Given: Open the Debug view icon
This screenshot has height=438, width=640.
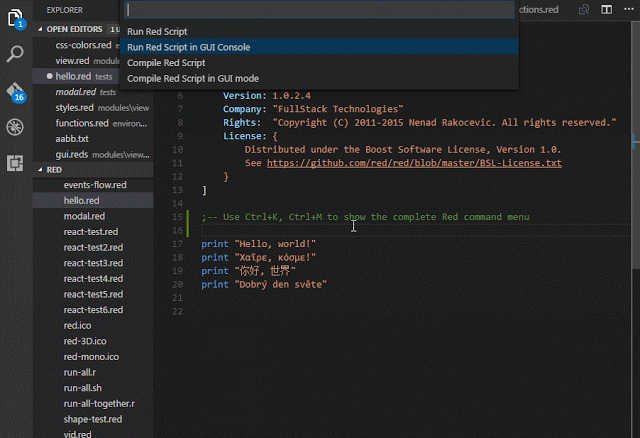Looking at the screenshot, I should click(15, 127).
